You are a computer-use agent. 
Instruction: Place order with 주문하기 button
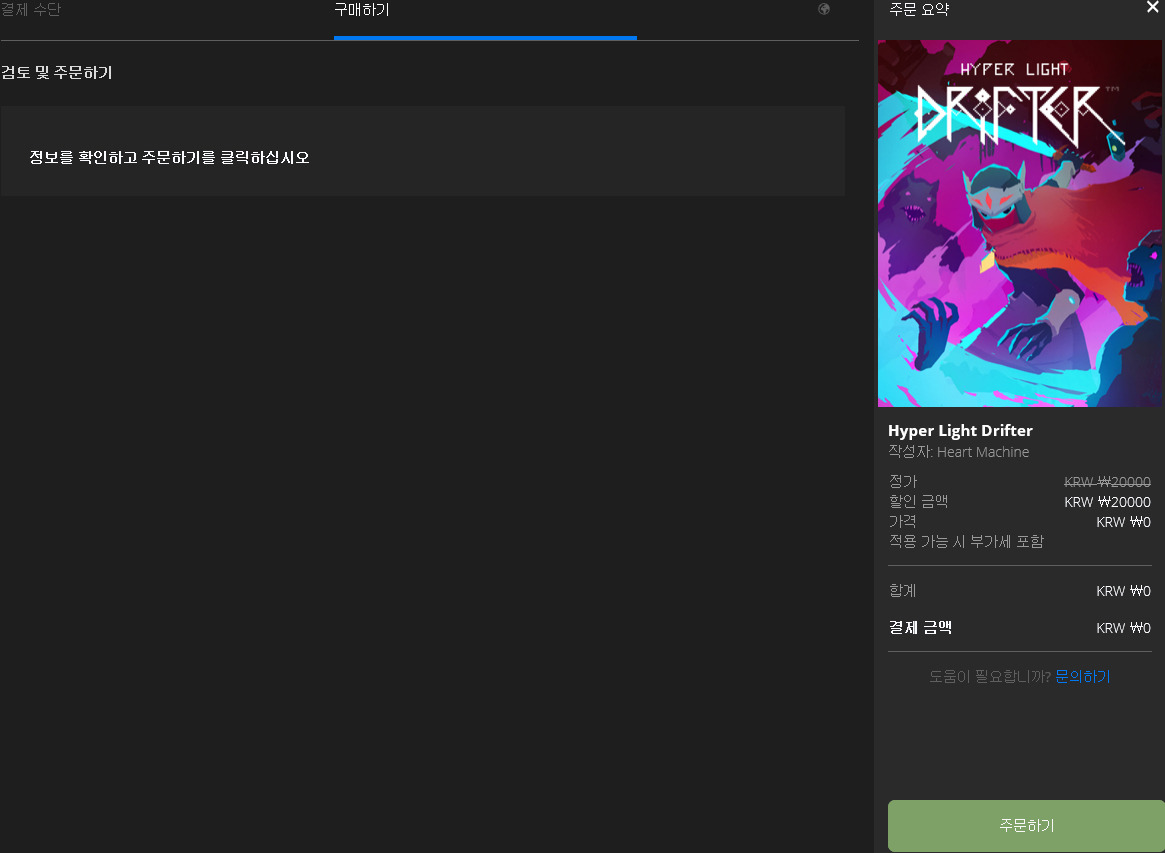click(x=1026, y=826)
